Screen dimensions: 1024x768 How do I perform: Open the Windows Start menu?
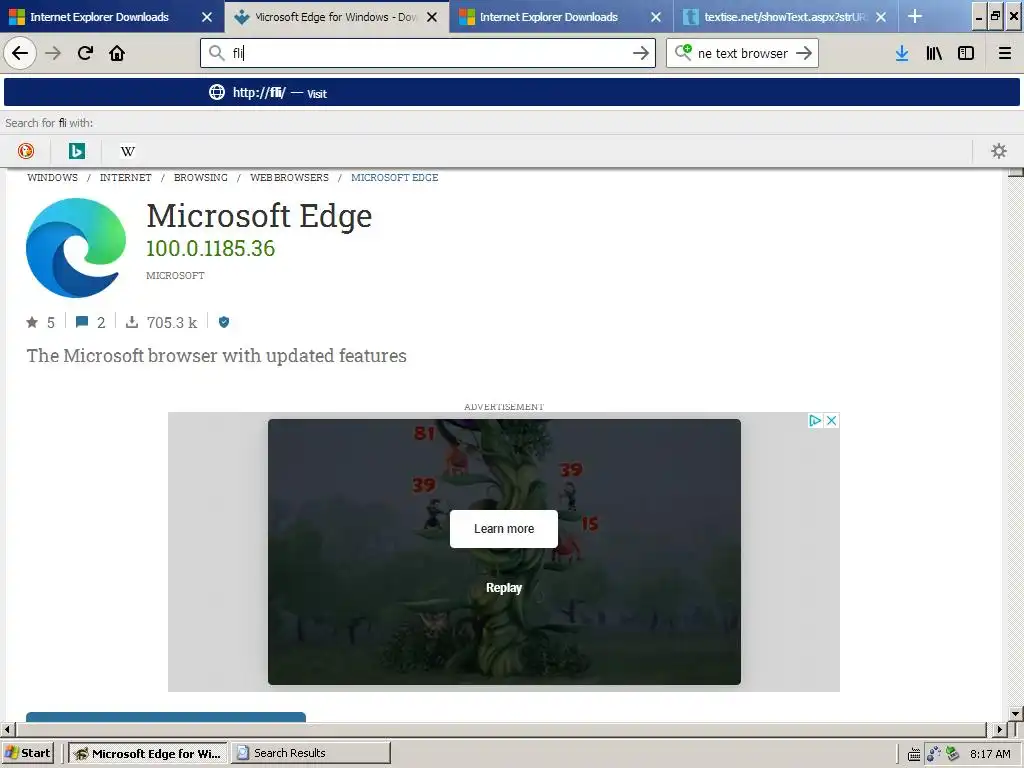(27, 753)
